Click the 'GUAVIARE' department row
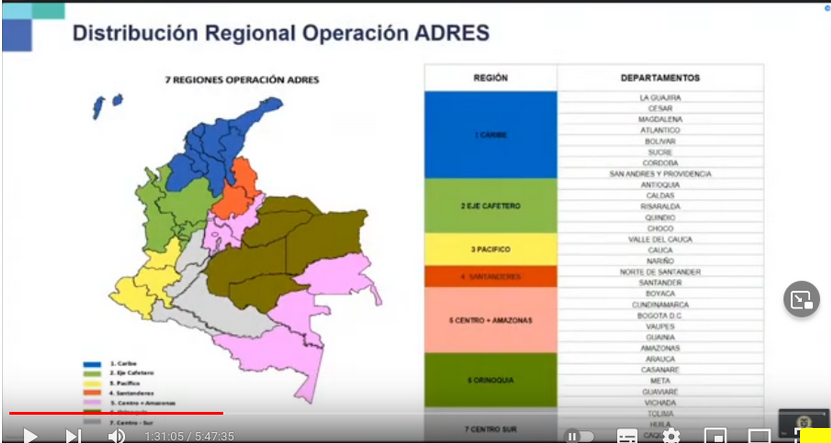Image resolution: width=831 pixels, height=443 pixels. [x=660, y=392]
